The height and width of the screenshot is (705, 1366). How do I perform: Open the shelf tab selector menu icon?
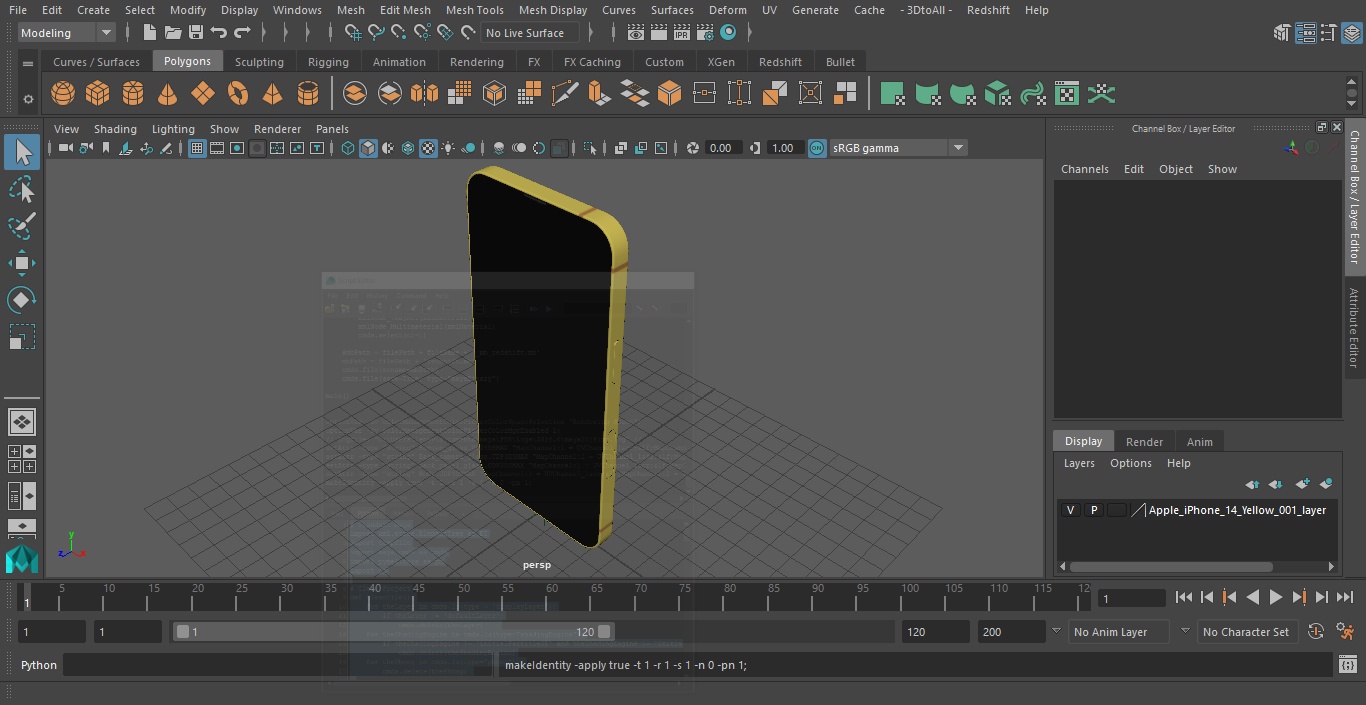pyautogui.click(x=28, y=62)
